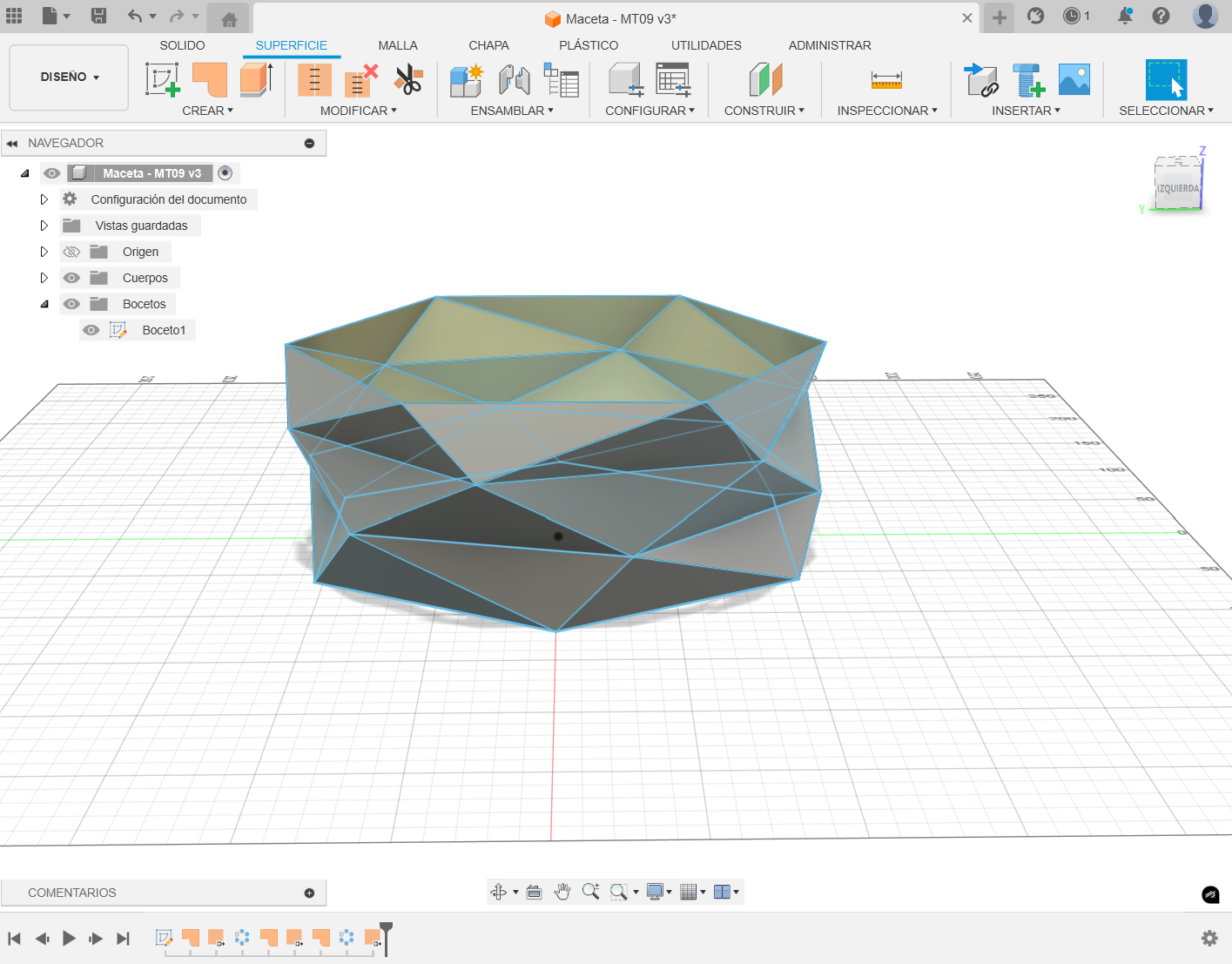Open the DISEÑO workspace dropdown
Viewport: 1232px width, 964px height.
70,78
